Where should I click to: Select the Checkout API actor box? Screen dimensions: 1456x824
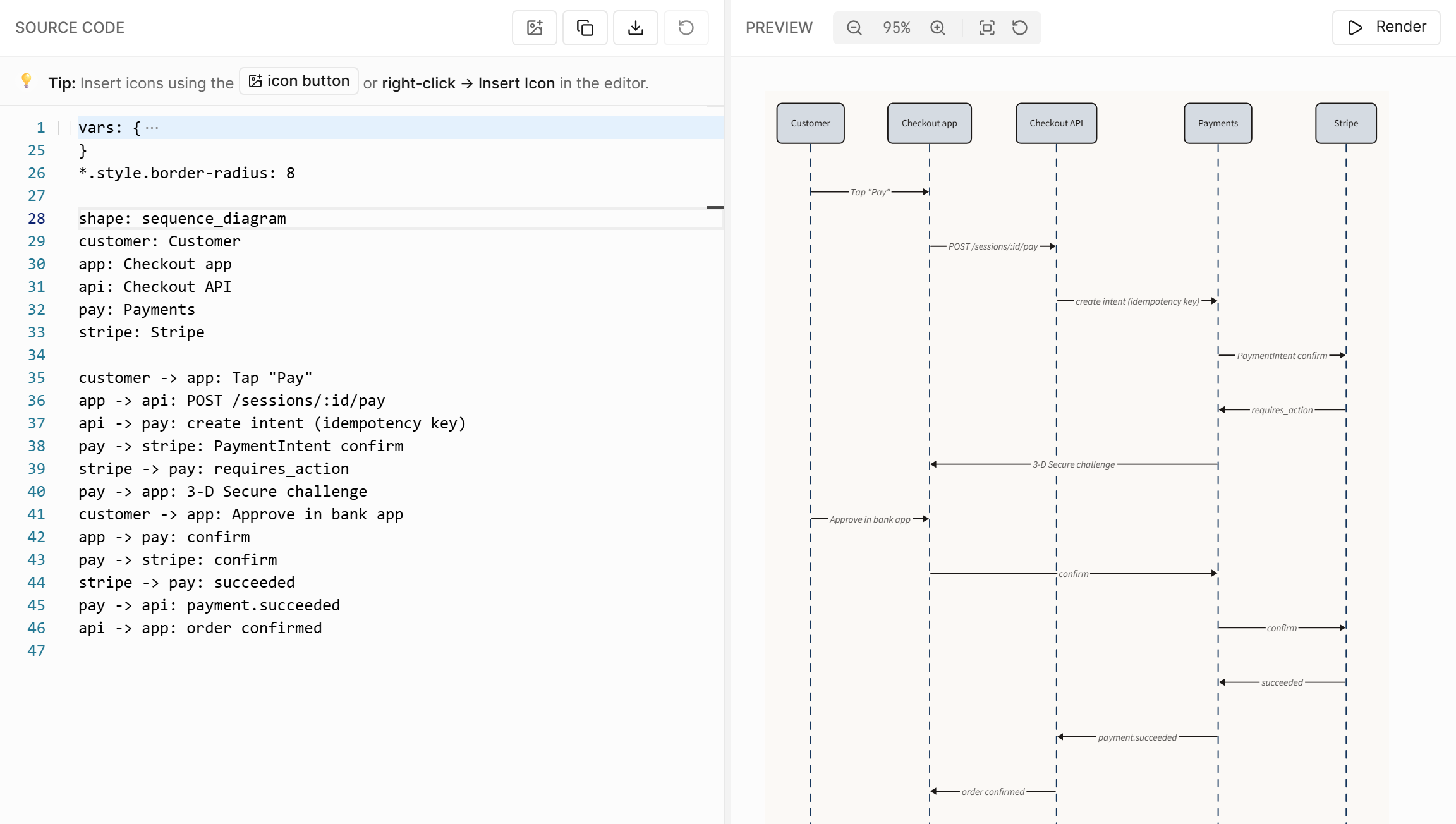tap(1056, 123)
